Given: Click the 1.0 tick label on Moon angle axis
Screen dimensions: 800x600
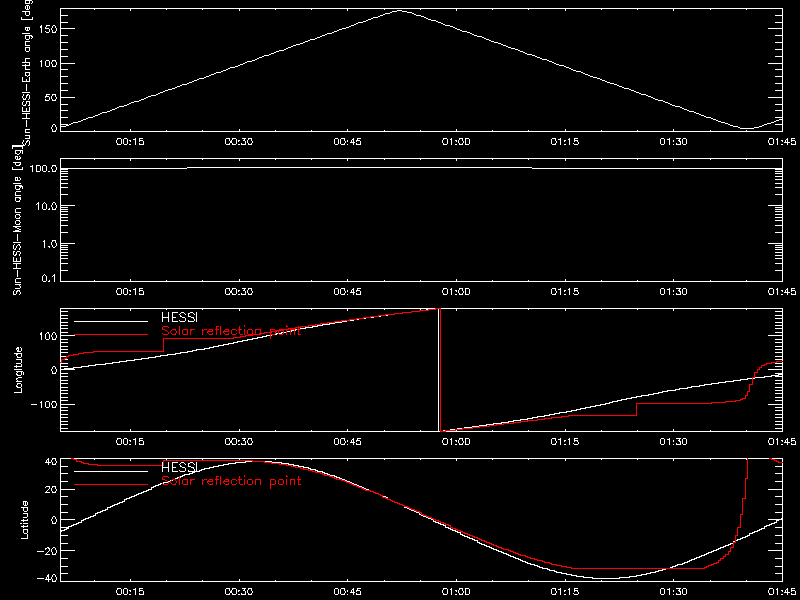Looking at the screenshot, I should click(49, 244).
